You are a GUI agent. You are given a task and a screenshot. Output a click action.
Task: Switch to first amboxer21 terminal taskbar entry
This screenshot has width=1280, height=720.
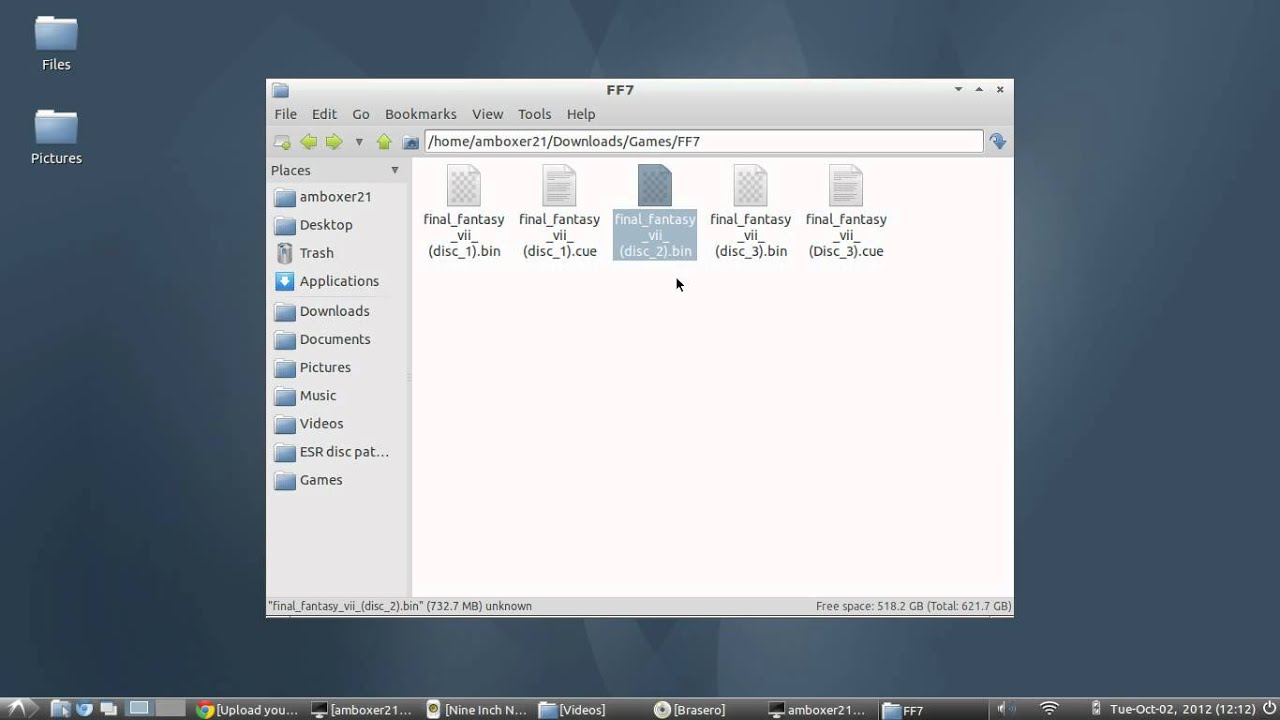pos(362,710)
